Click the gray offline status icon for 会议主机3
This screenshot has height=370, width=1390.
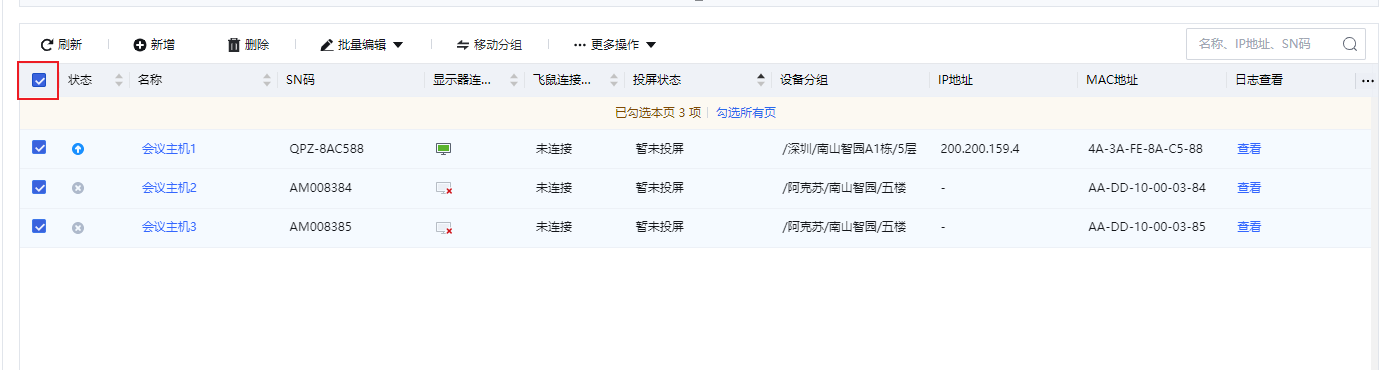click(78, 227)
